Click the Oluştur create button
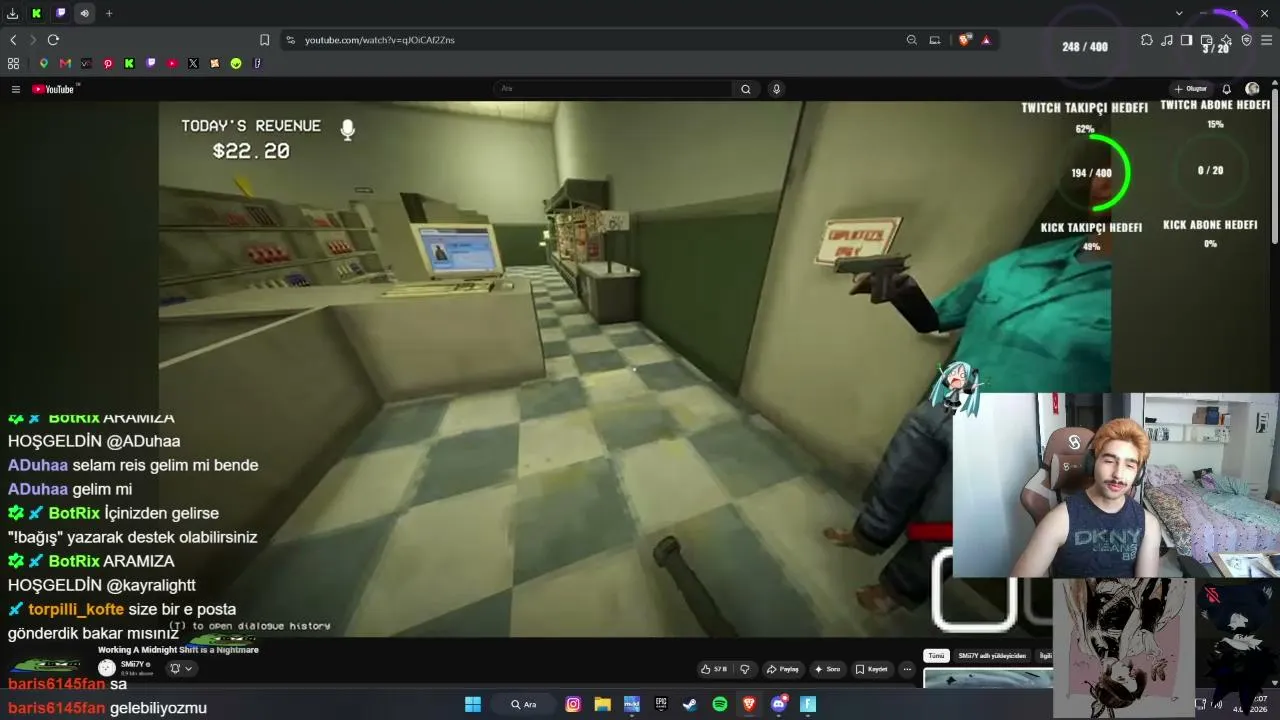The image size is (1280, 720). pyautogui.click(x=1192, y=89)
